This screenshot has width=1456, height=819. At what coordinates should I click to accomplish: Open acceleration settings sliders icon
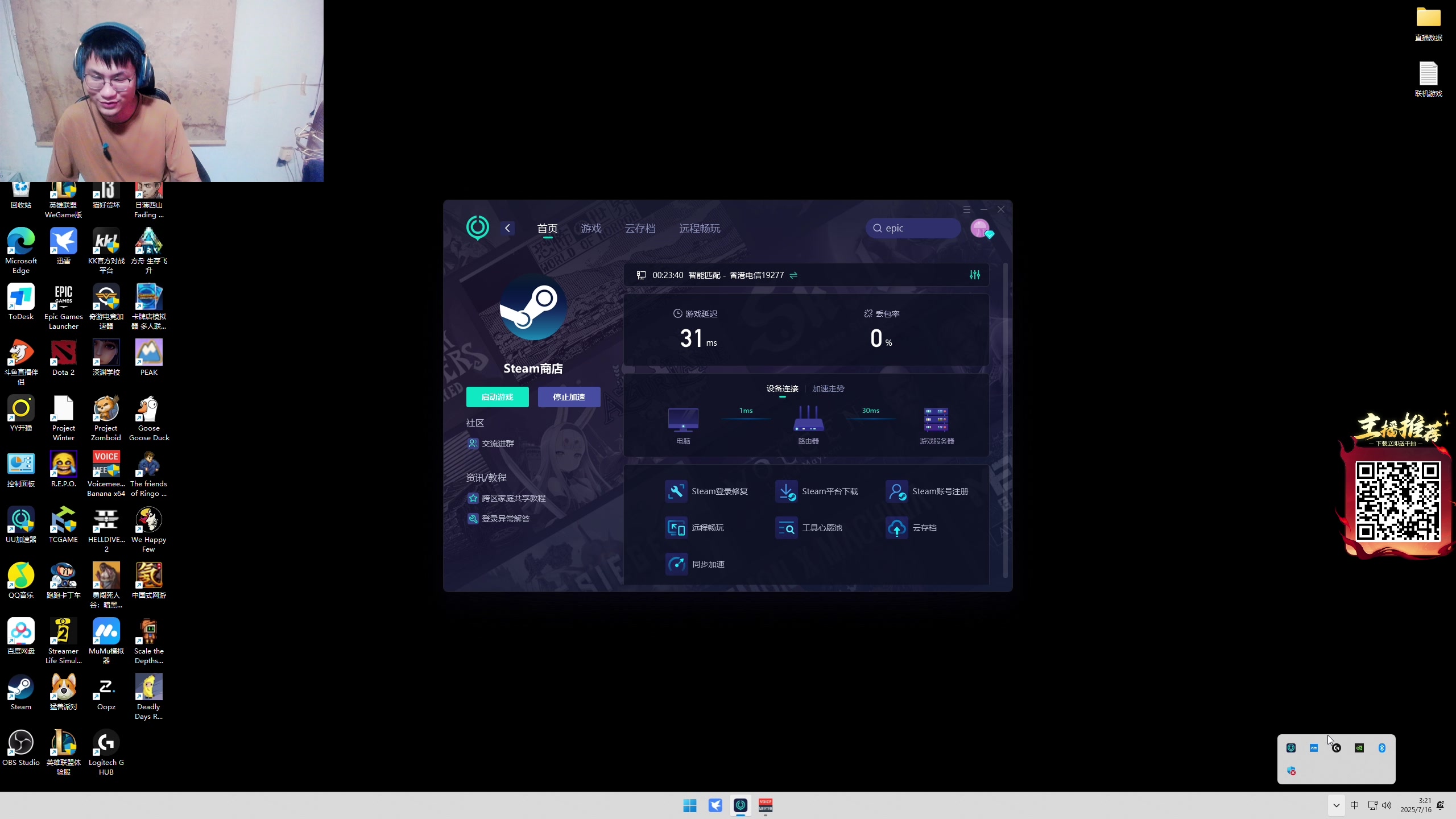(975, 275)
